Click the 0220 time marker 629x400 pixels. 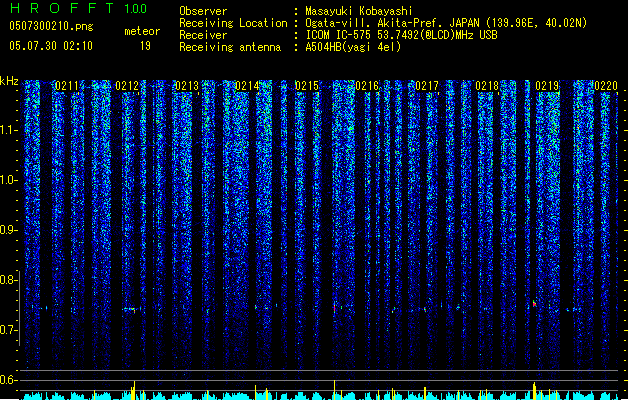click(606, 86)
